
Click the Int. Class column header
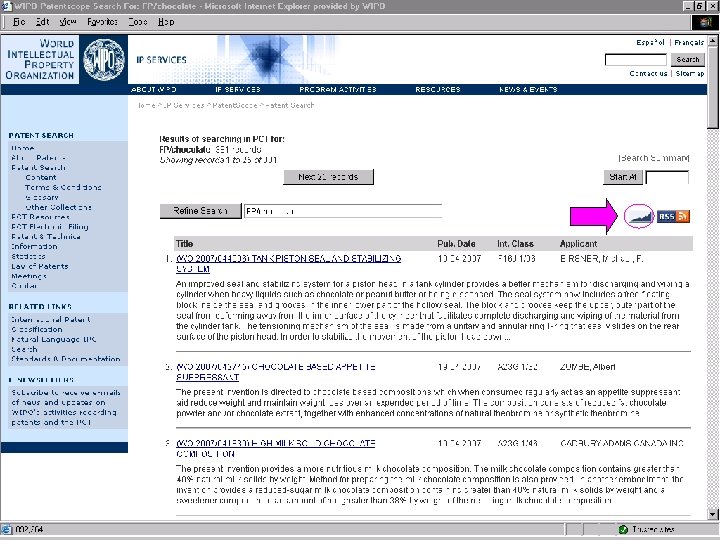point(515,244)
